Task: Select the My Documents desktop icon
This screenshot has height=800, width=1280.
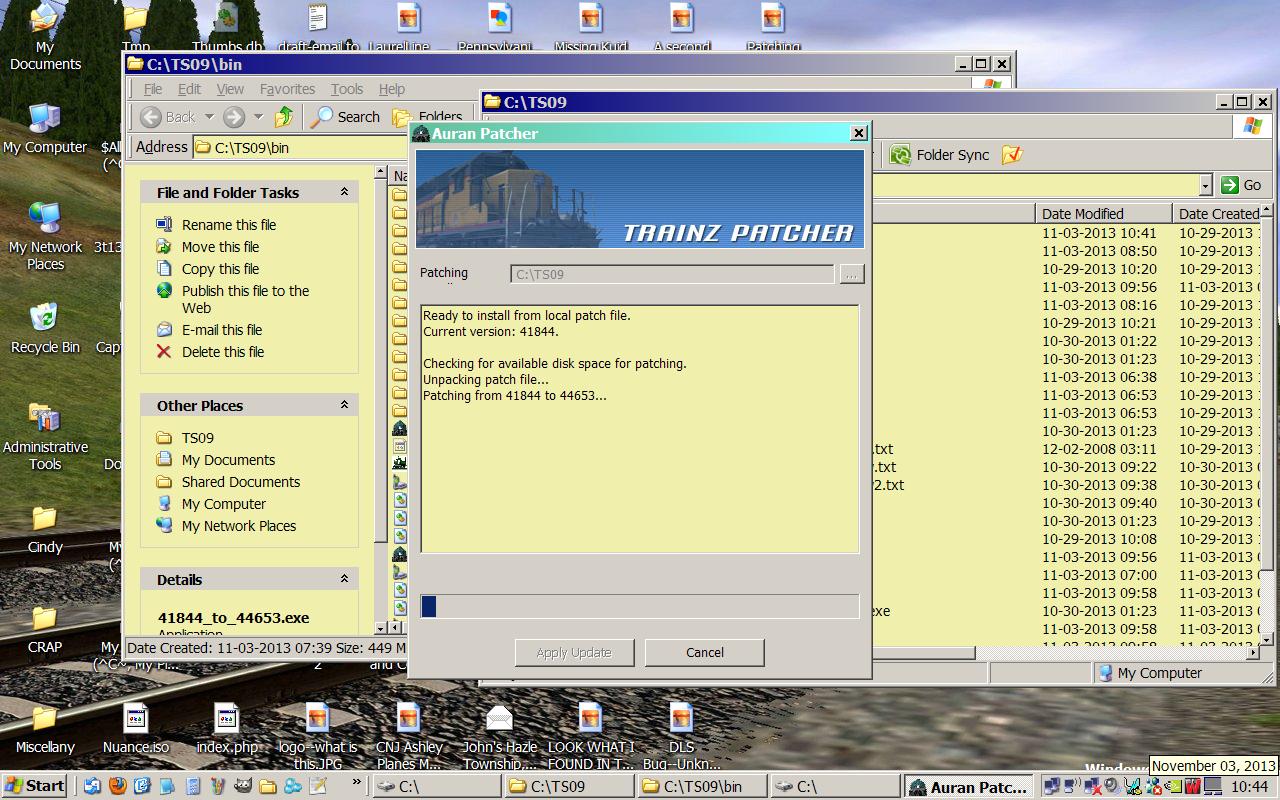Action: (x=45, y=37)
